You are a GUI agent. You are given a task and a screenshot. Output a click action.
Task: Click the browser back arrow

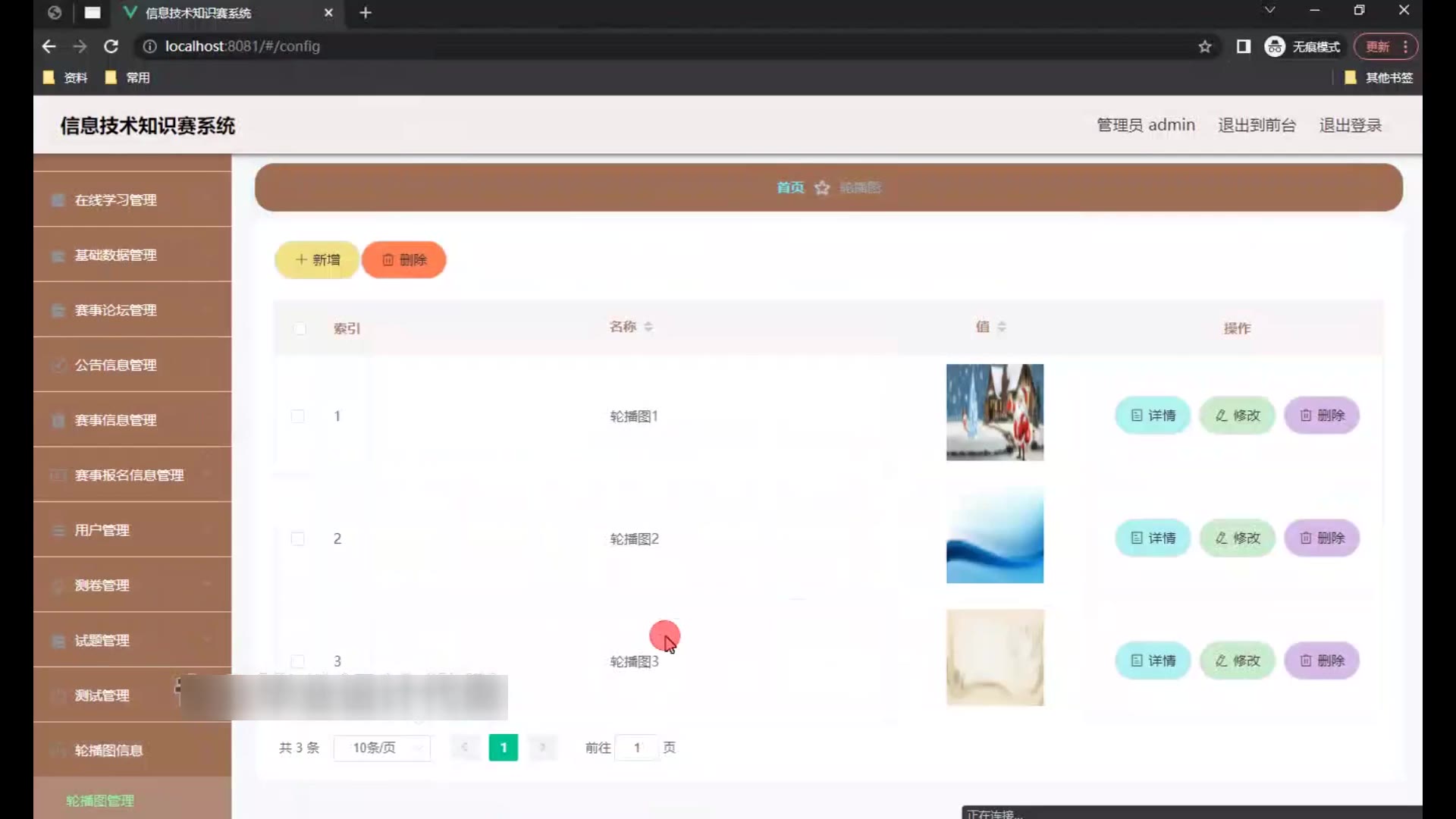coord(49,46)
